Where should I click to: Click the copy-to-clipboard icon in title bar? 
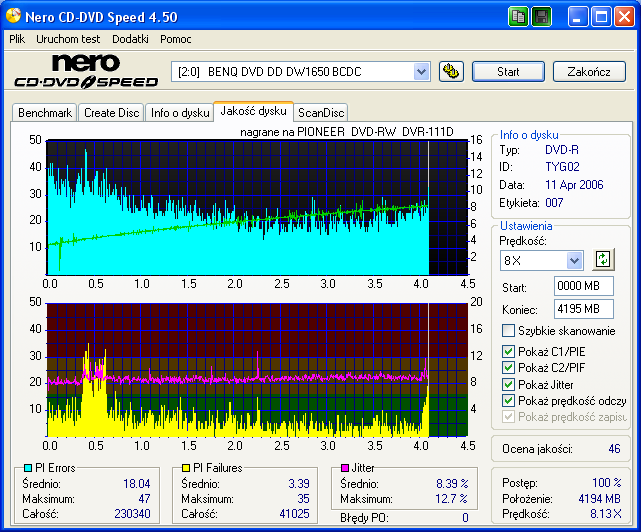point(519,17)
